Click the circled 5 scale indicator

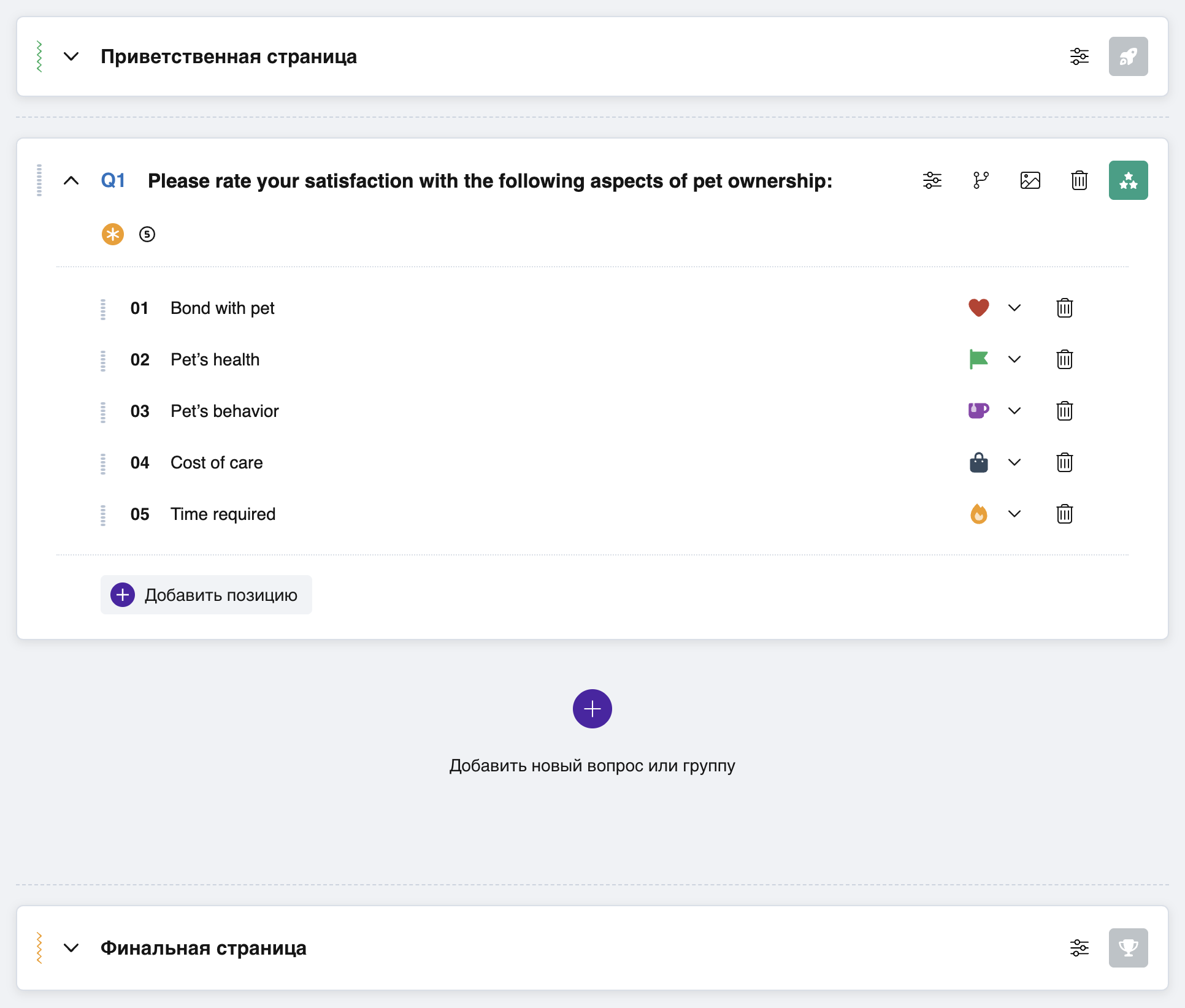pyautogui.click(x=147, y=234)
